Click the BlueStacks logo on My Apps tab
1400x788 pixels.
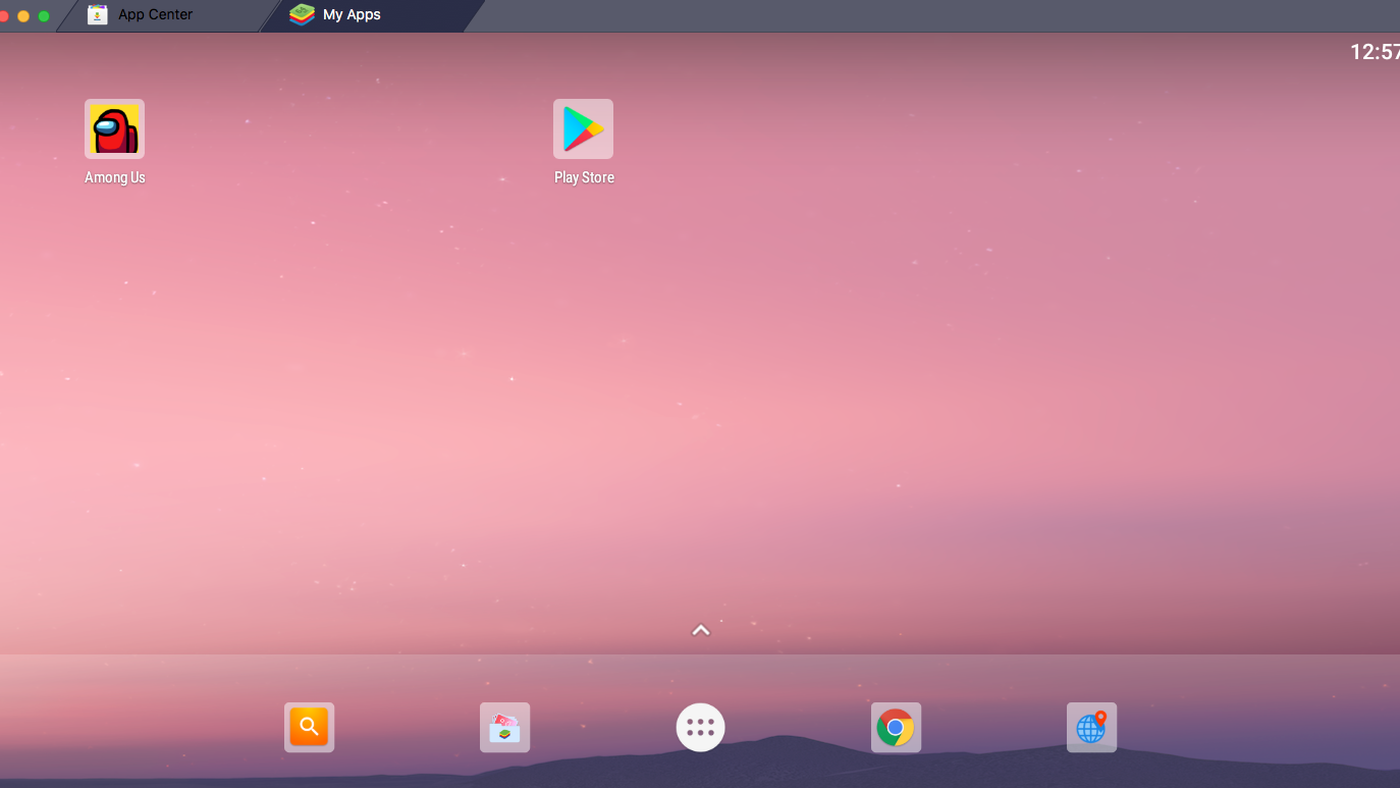click(302, 15)
